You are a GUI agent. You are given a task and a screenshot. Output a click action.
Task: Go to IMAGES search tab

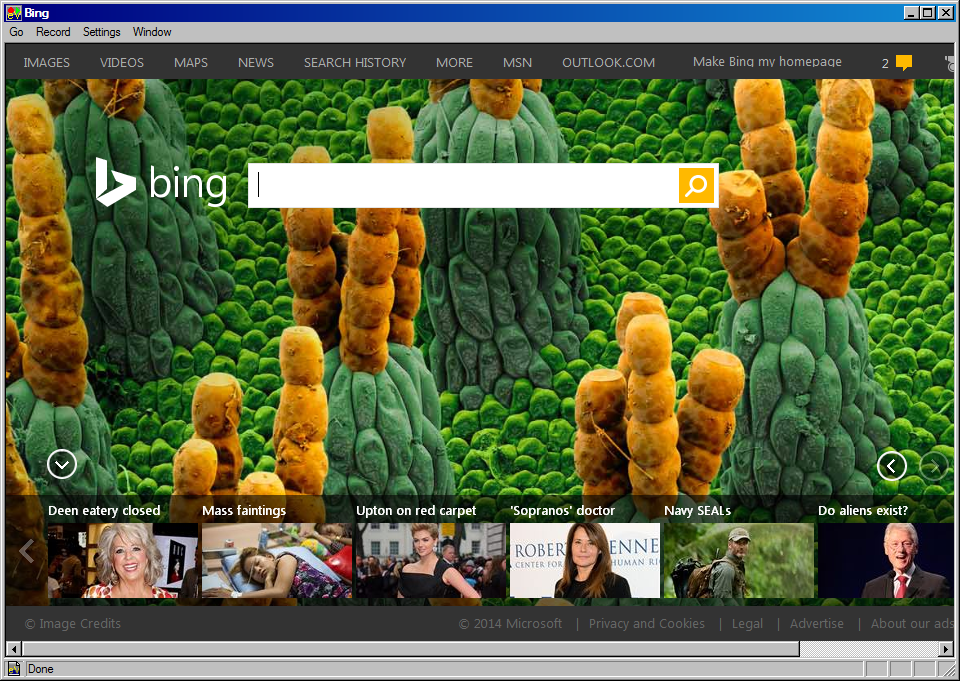point(47,62)
